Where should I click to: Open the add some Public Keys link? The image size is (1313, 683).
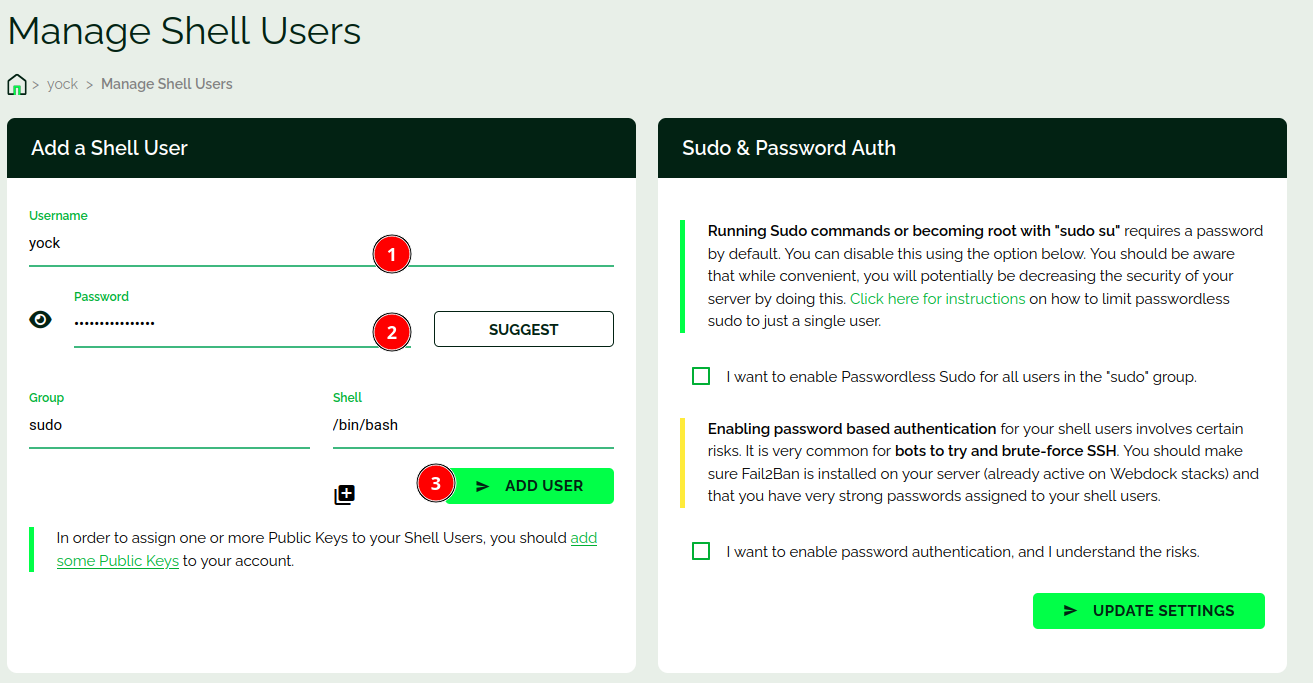point(118,561)
